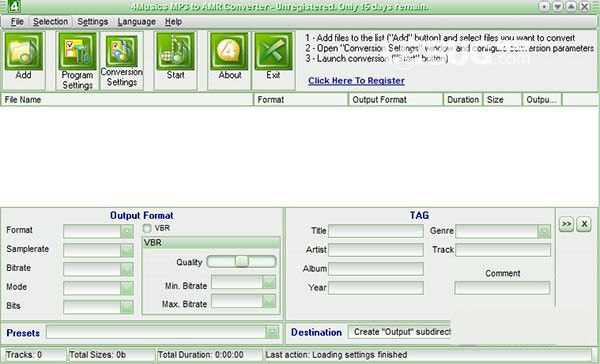Click the X button beside the TAG panel
Image resolution: width=600 pixels, height=364 pixels.
point(584,224)
